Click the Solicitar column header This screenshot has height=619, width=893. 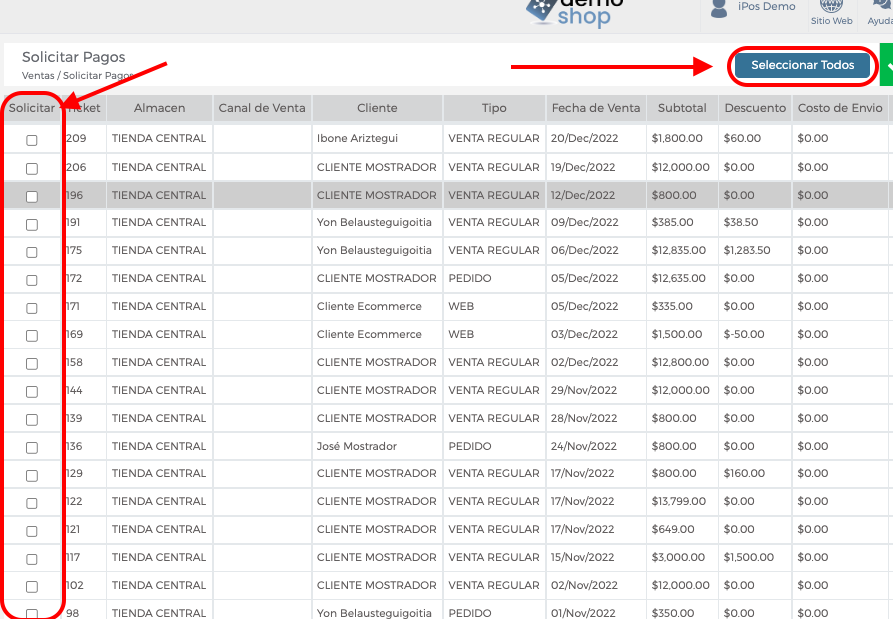point(32,108)
